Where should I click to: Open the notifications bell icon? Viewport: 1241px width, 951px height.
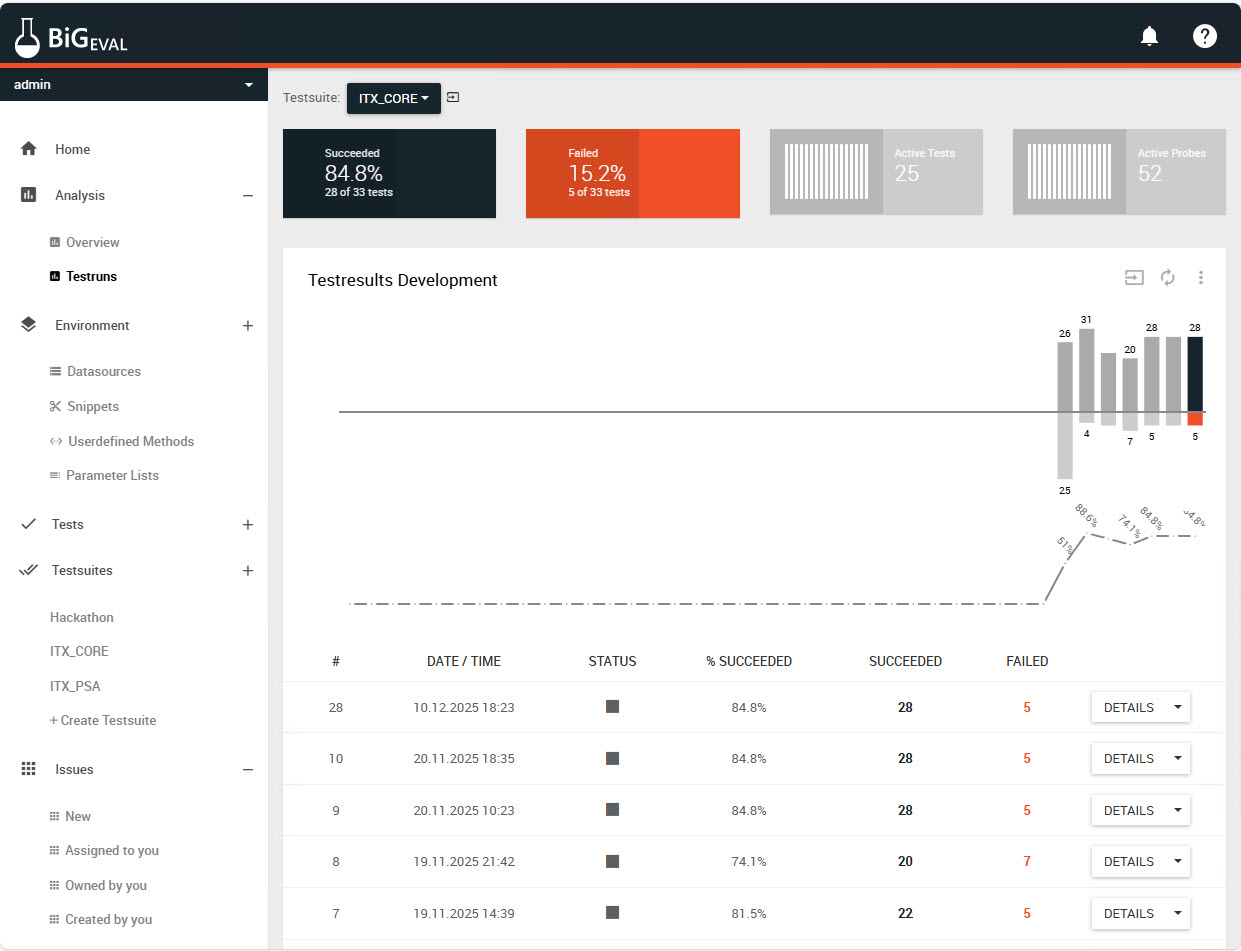1149,37
